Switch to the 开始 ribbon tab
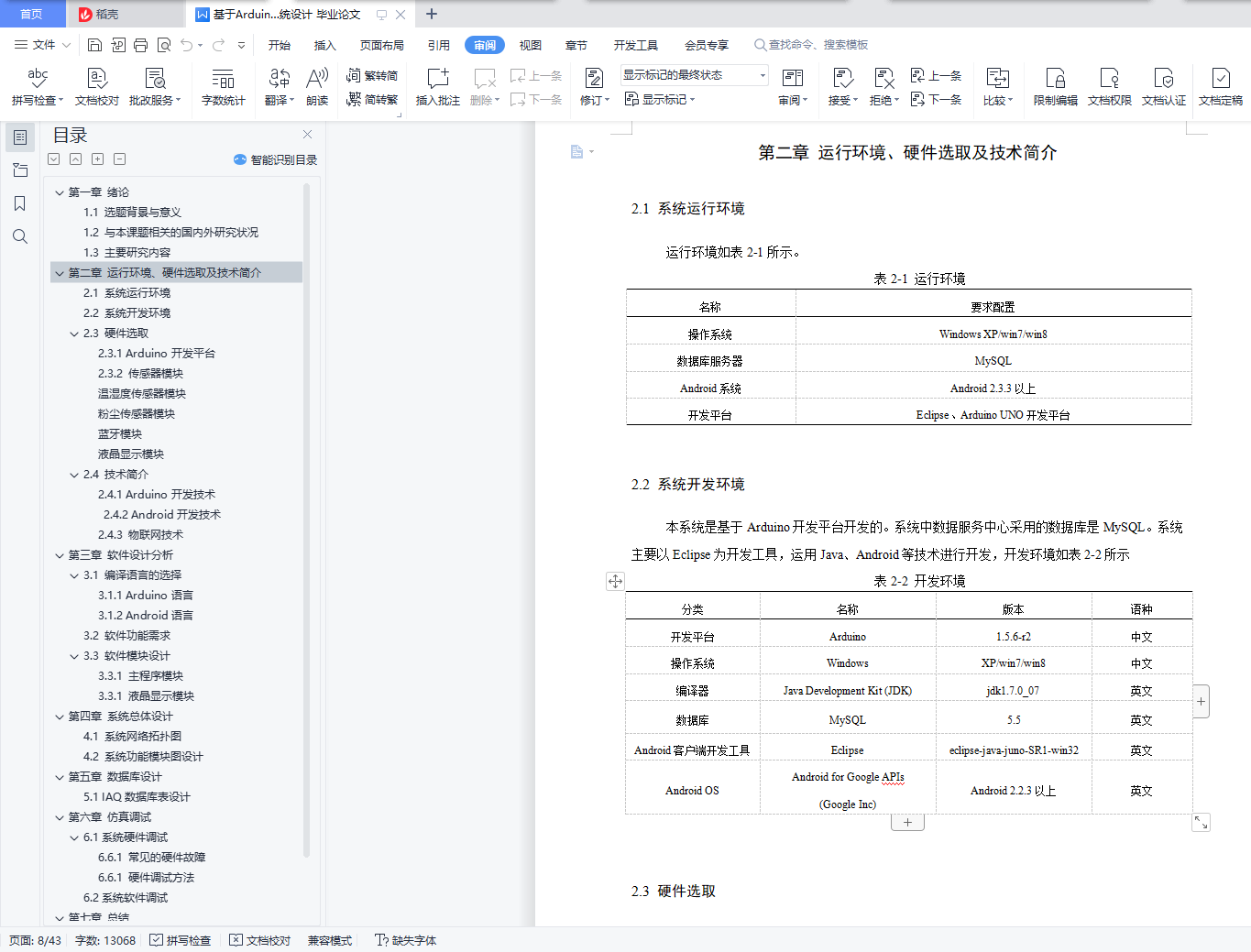Screen dimensions: 1251x952 280,45
